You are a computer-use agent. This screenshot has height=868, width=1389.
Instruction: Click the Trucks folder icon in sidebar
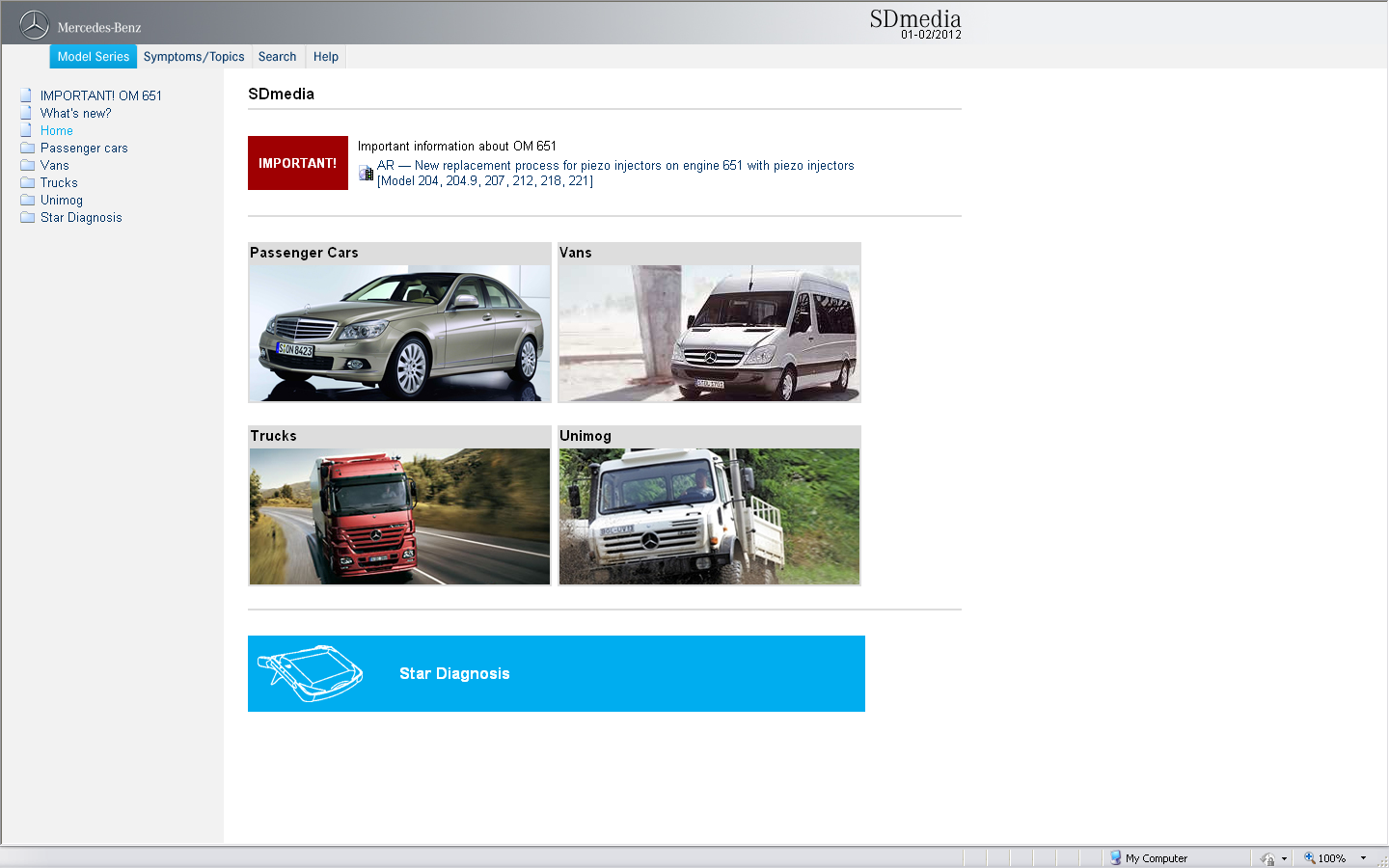click(27, 182)
